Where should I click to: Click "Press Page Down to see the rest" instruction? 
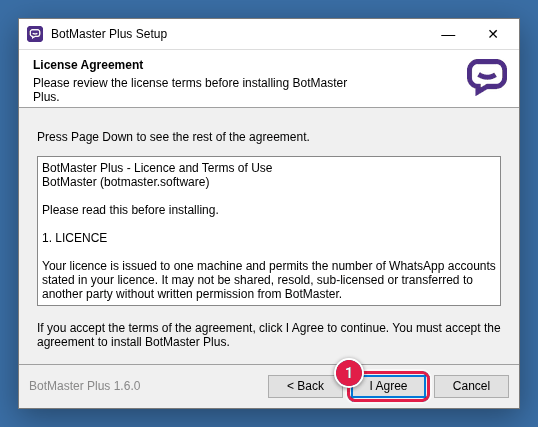point(173,137)
